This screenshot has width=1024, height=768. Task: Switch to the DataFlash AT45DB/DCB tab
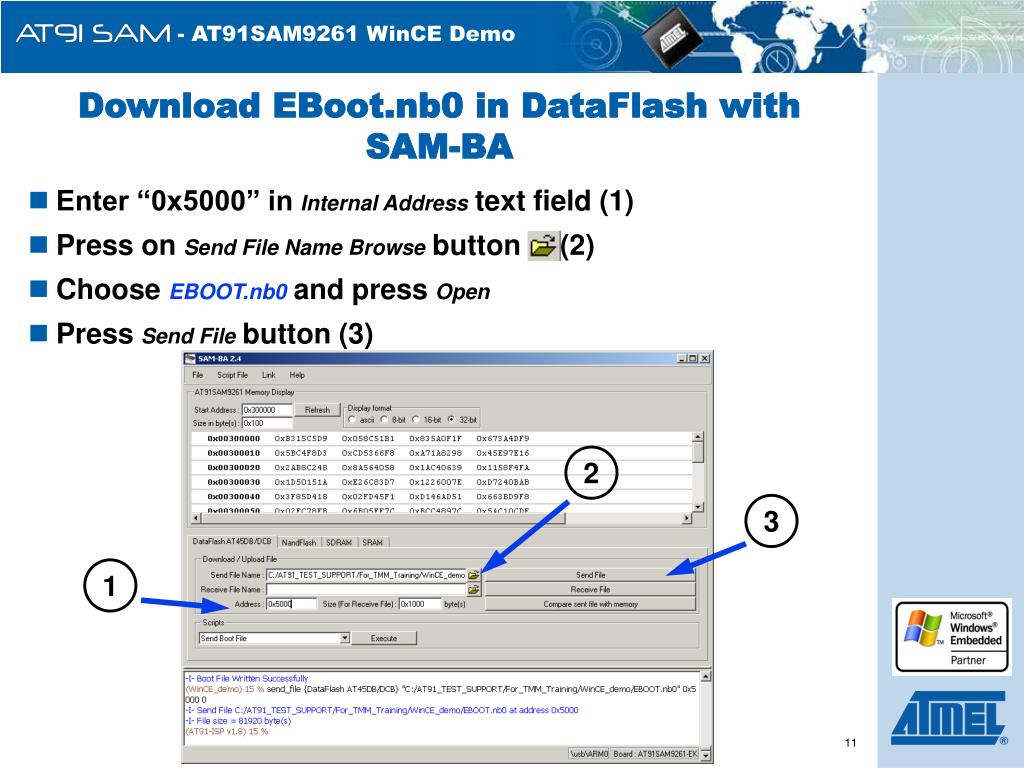232,541
